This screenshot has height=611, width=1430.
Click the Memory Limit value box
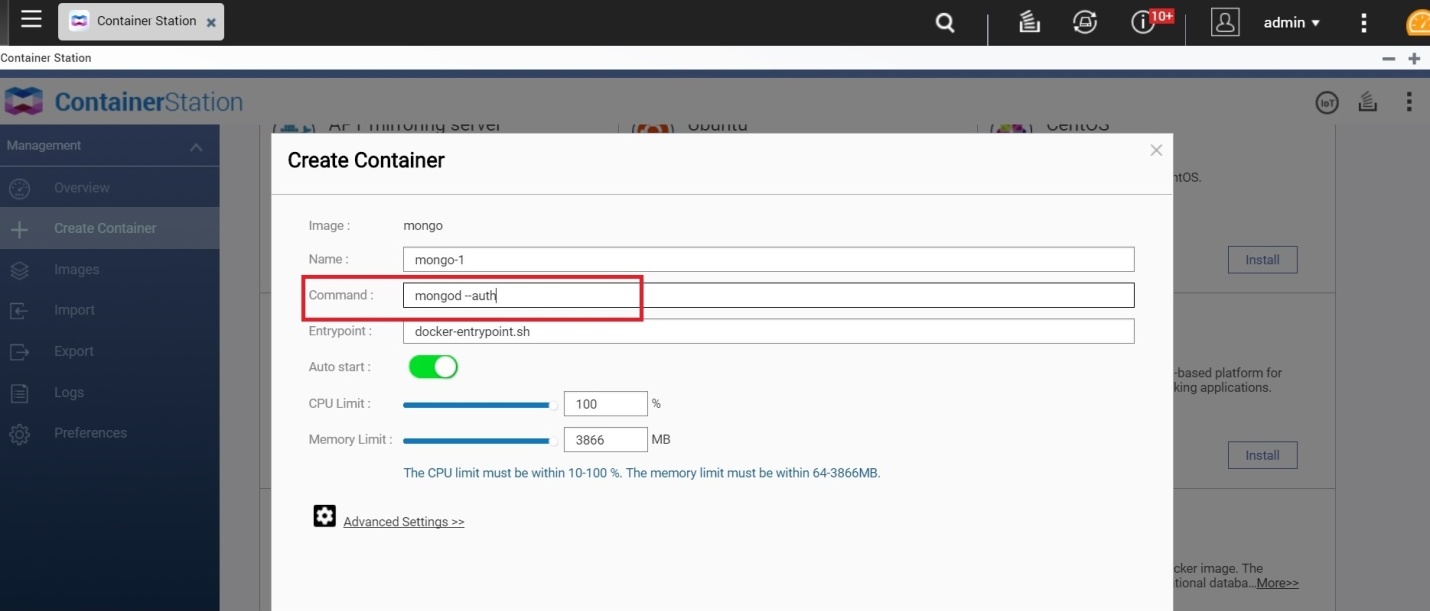606,439
